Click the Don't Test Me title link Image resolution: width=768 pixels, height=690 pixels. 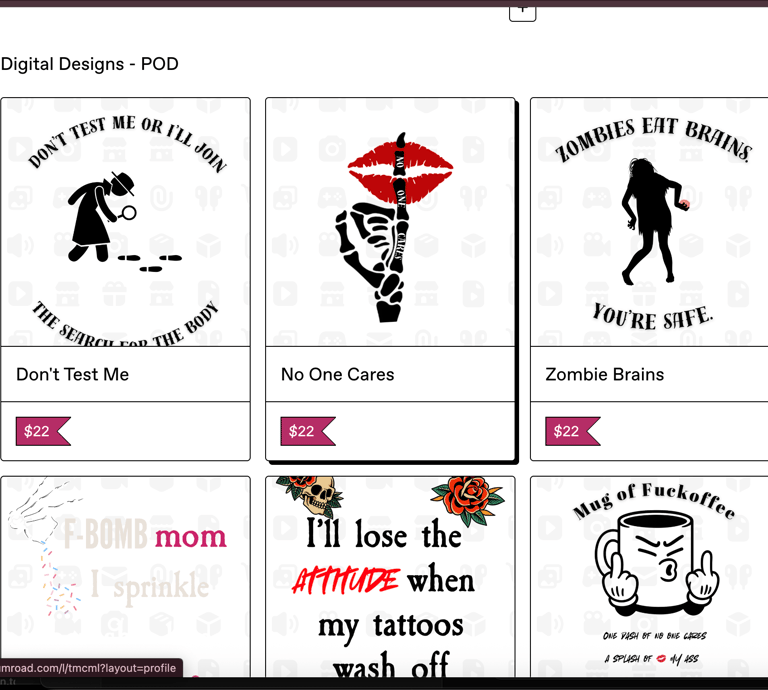pos(72,375)
